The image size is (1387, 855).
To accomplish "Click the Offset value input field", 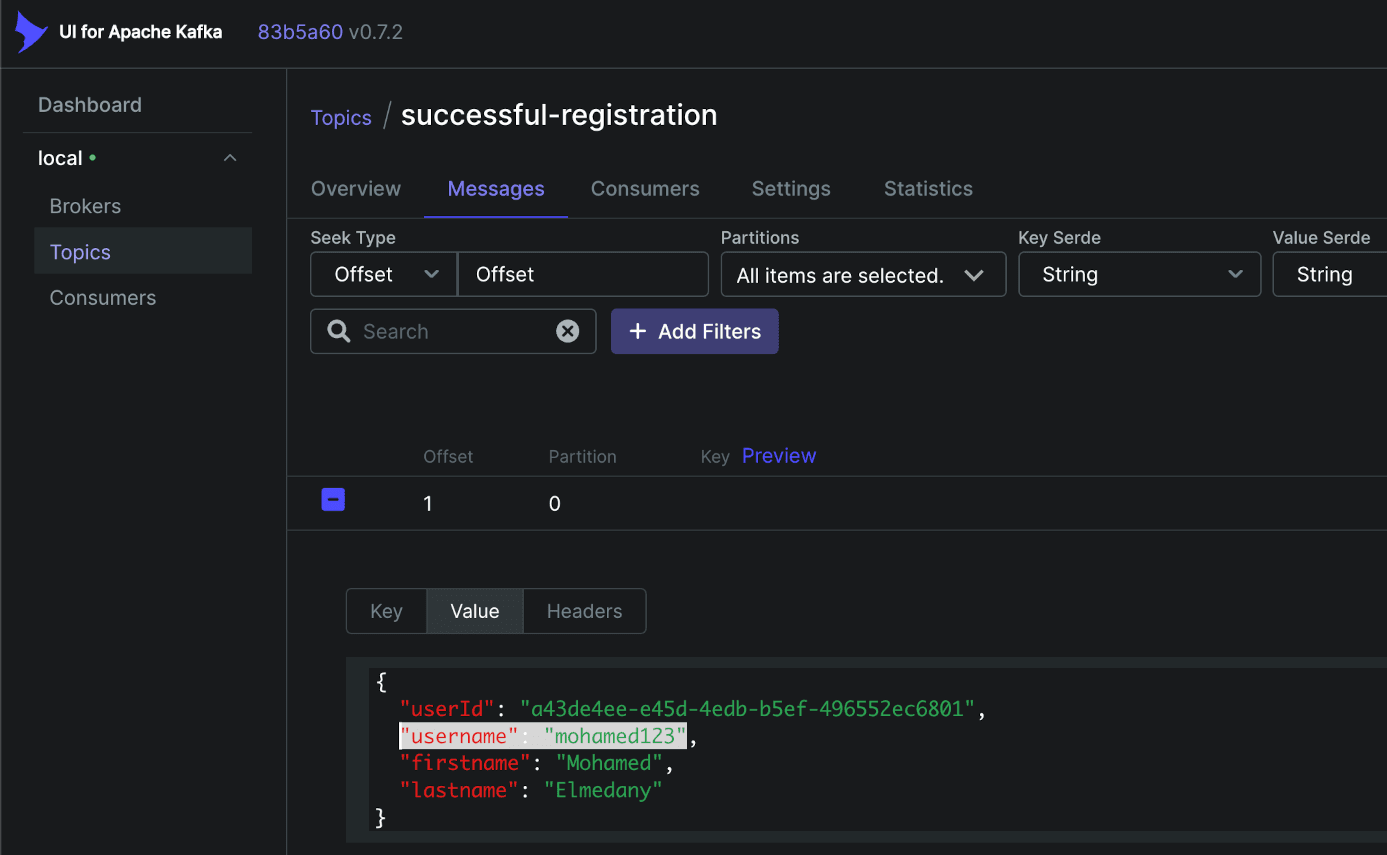I will pos(582,275).
